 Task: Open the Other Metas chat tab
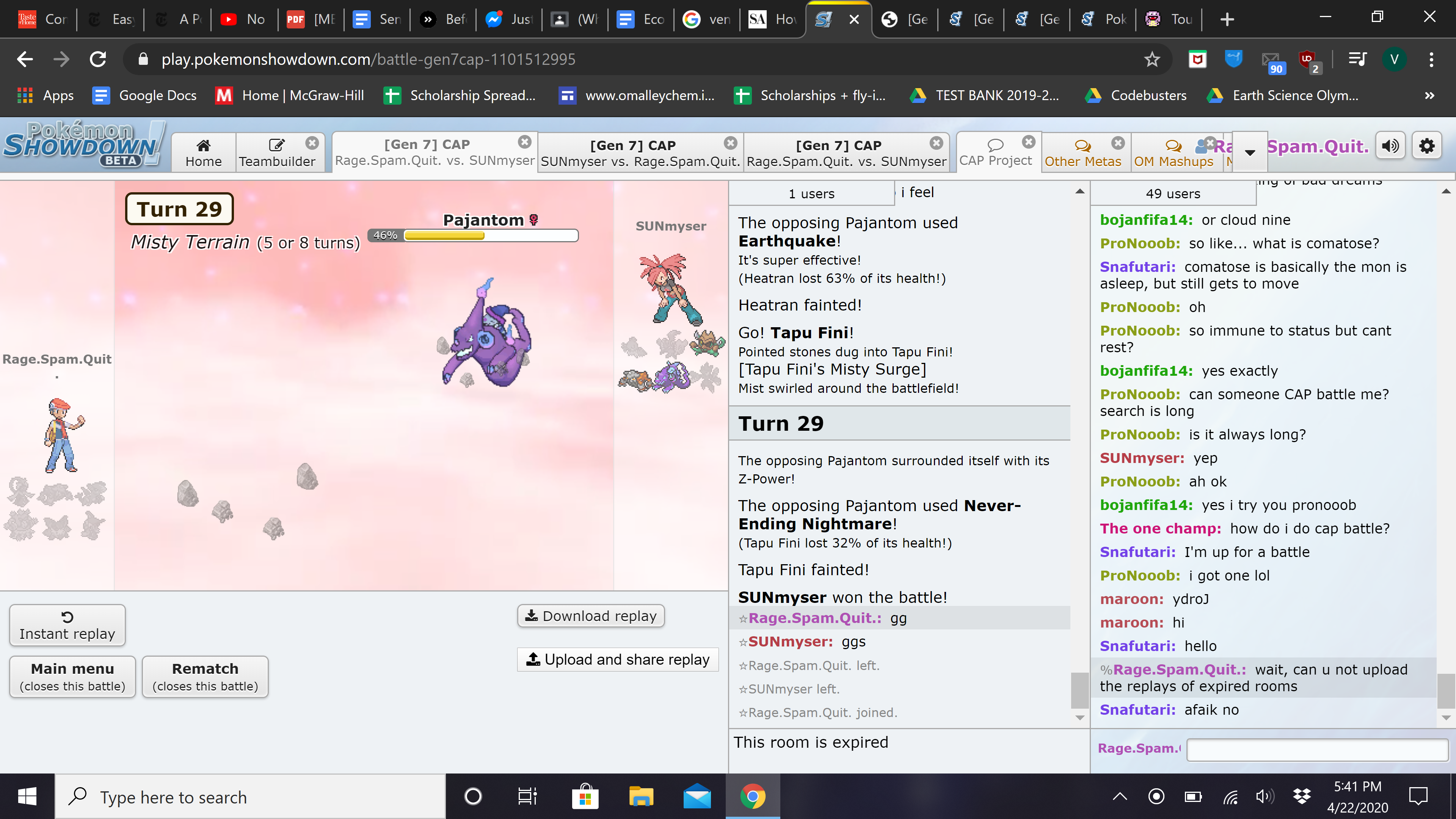[x=1083, y=152]
